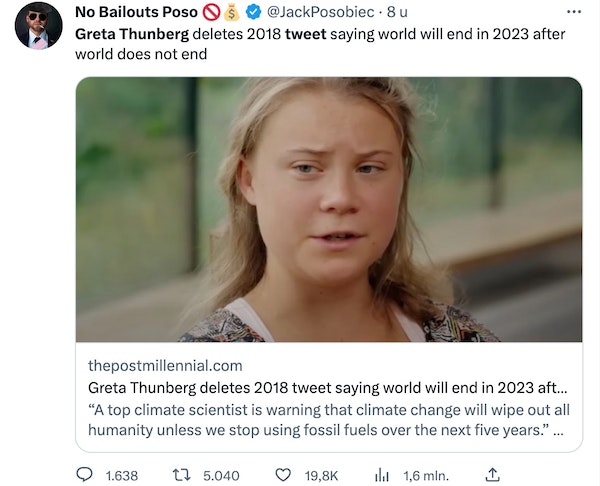This screenshot has width=600, height=486.
Task: Click the 8 u timestamp
Action: (396, 13)
